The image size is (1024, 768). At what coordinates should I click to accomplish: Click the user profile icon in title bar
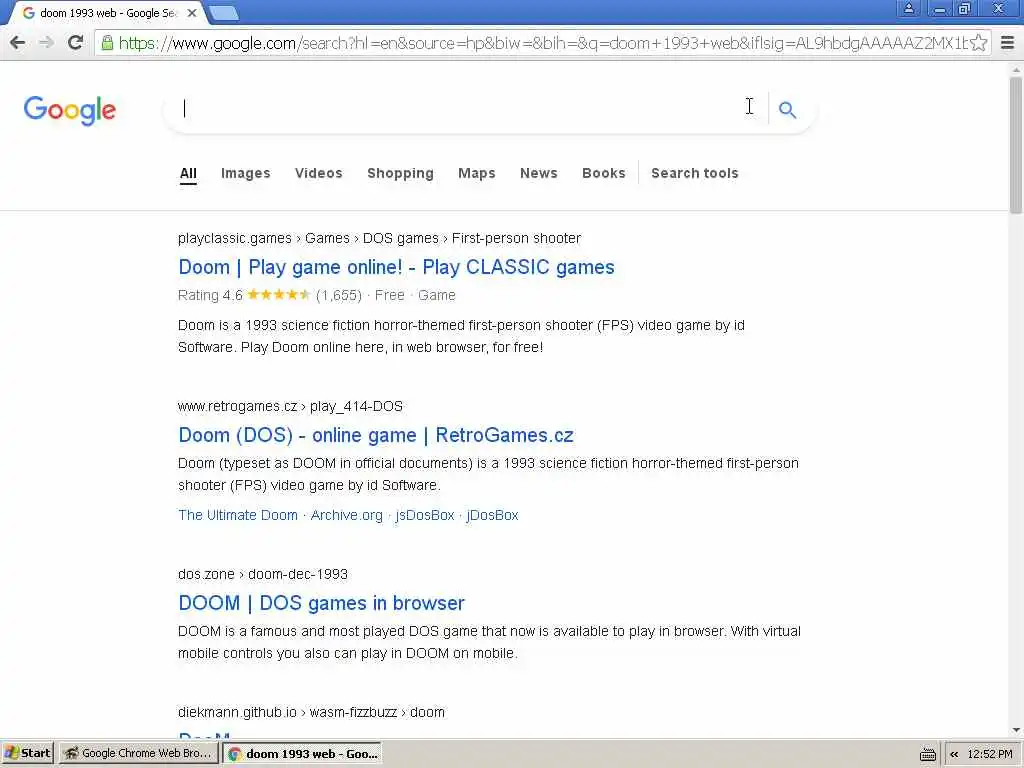909,8
